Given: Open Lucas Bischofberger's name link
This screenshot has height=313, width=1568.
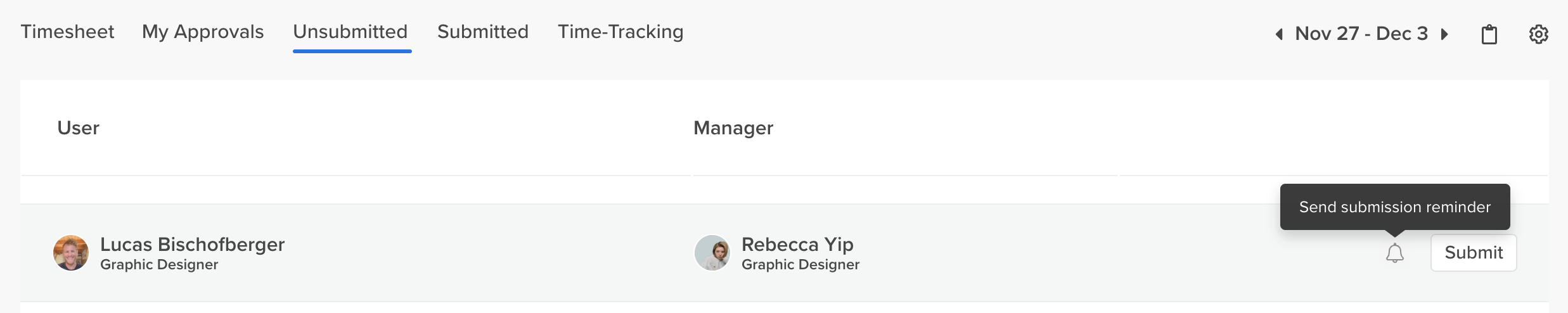Looking at the screenshot, I should click(x=193, y=244).
